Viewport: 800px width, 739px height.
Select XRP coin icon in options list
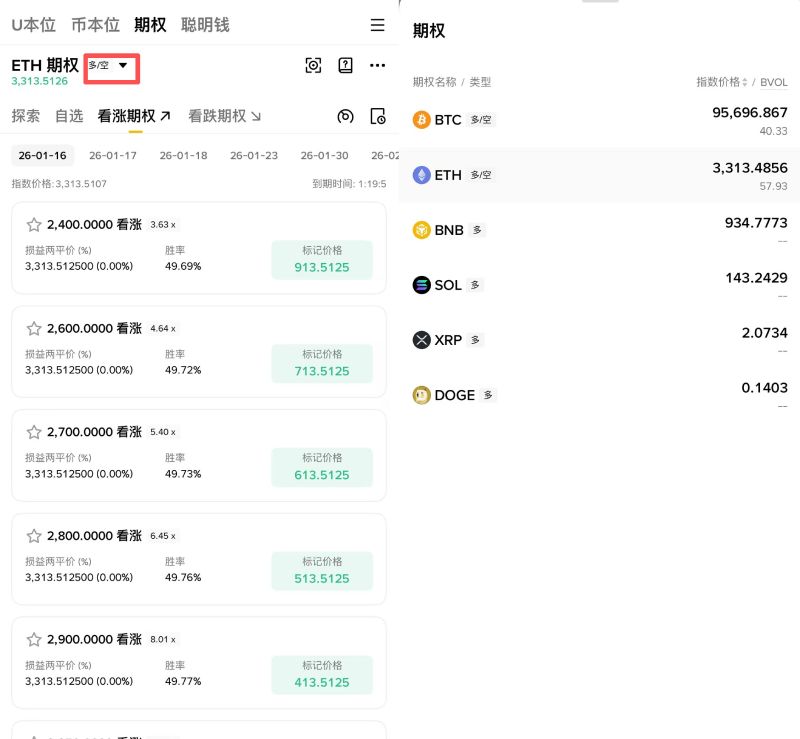pos(421,340)
